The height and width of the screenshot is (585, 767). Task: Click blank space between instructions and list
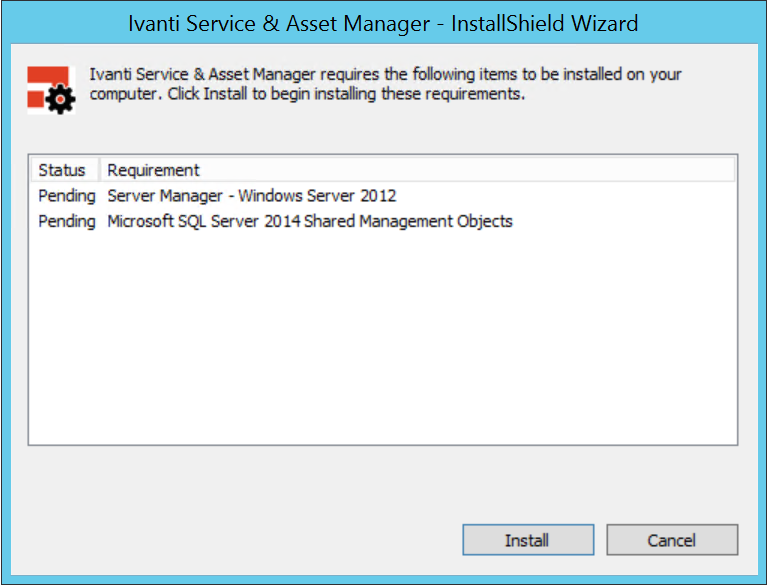coord(383,132)
